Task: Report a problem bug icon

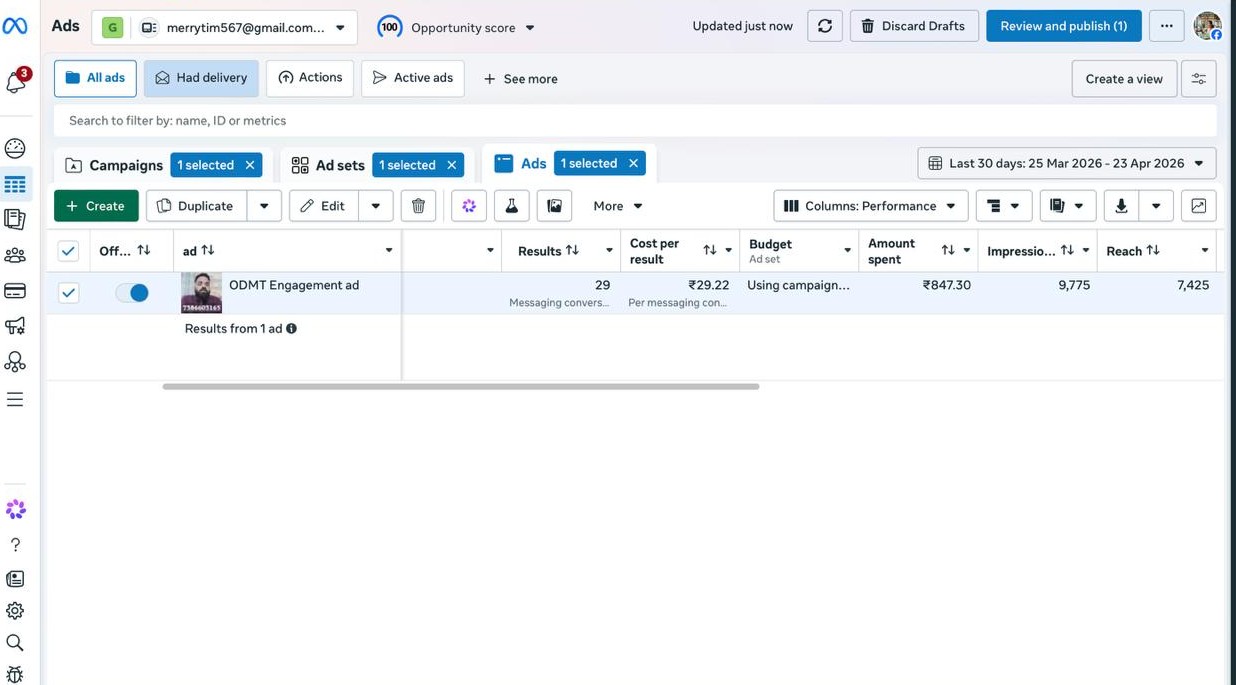Action: click(x=15, y=674)
